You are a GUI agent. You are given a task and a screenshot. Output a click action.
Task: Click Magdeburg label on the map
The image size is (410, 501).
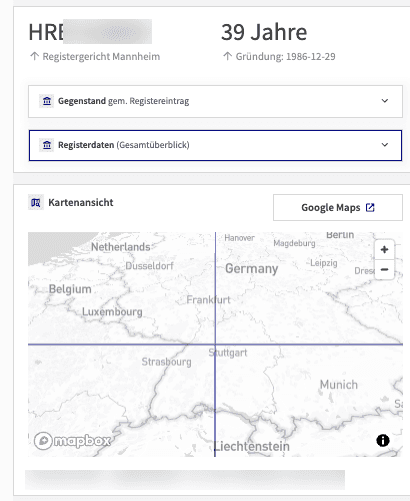pyautogui.click(x=294, y=243)
